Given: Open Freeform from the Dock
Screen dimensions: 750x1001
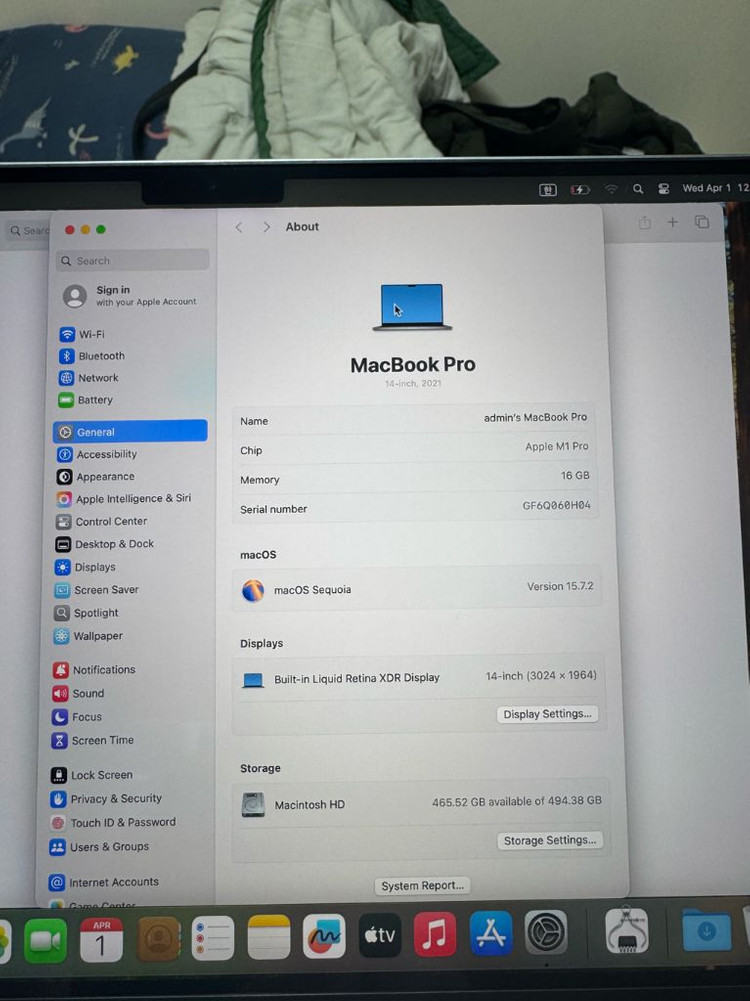Looking at the screenshot, I should tap(324, 937).
